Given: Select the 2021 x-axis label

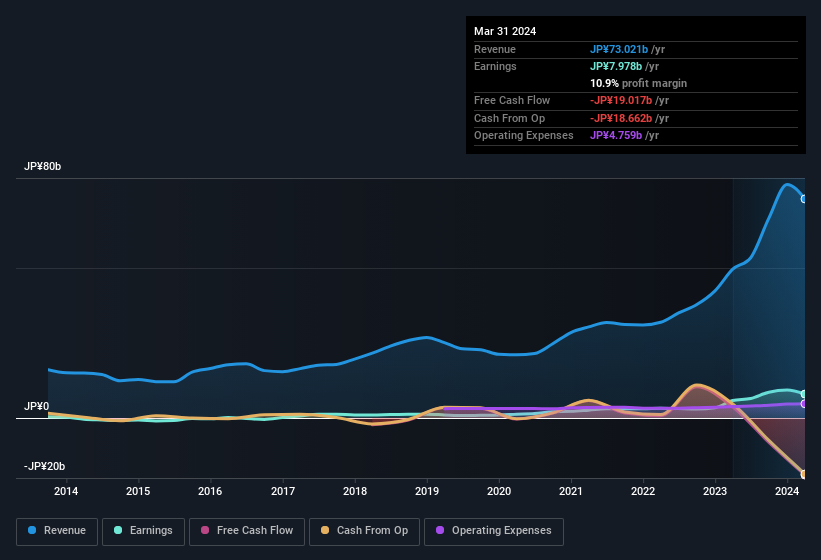Looking at the screenshot, I should pos(571,491).
